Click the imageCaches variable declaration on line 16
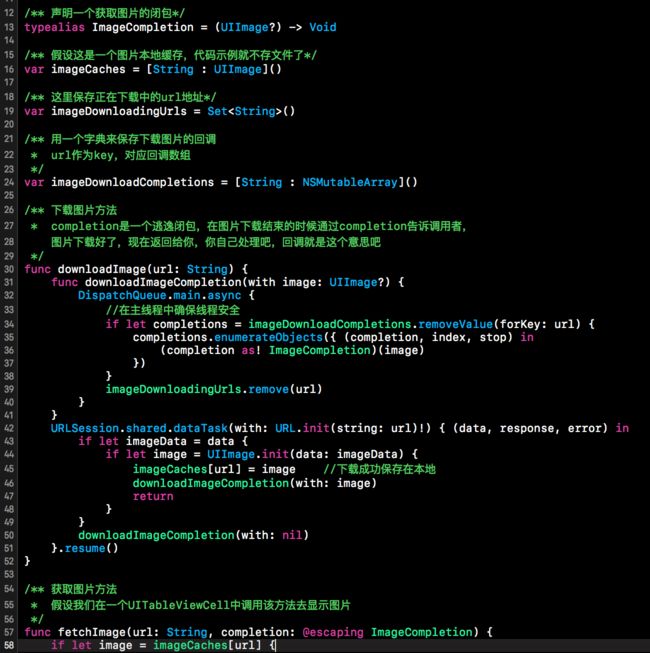Image resolution: width=650 pixels, height=653 pixels. (88, 69)
